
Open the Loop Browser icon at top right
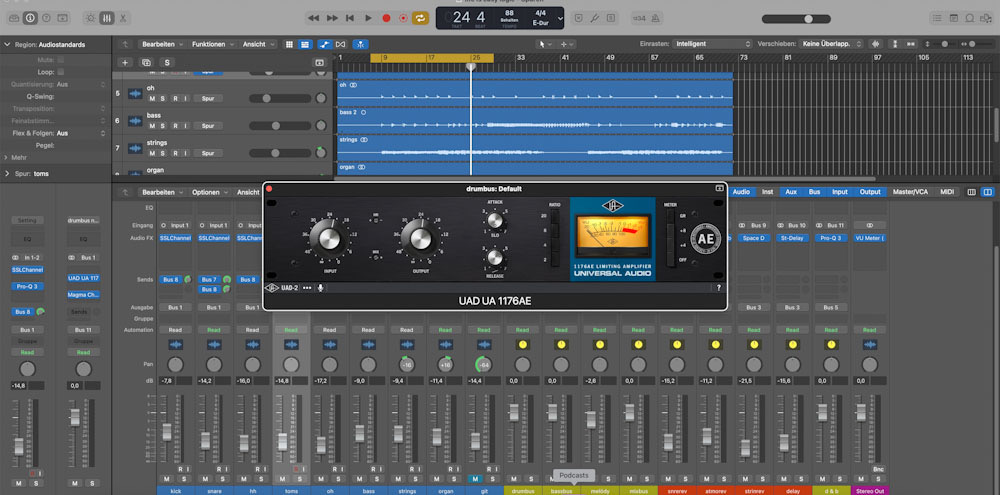pos(969,18)
